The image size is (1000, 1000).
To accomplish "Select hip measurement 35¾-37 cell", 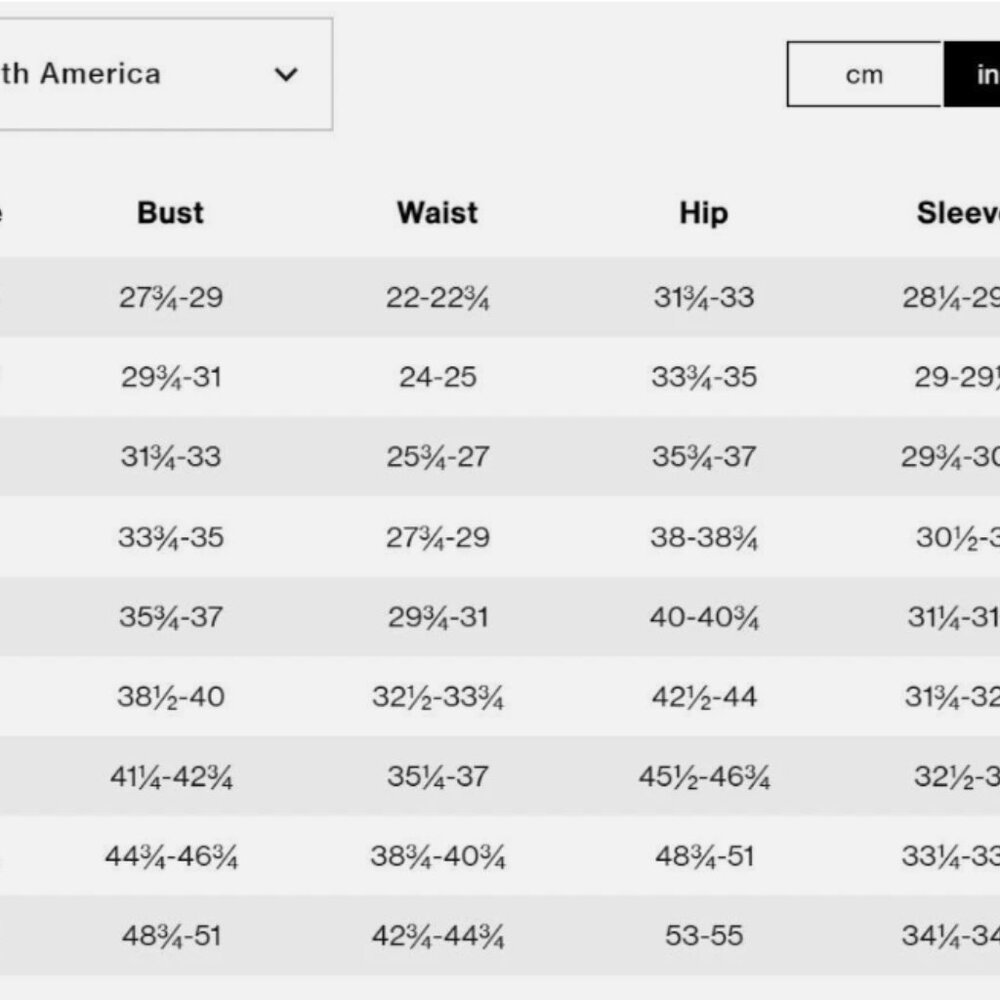I will [704, 457].
